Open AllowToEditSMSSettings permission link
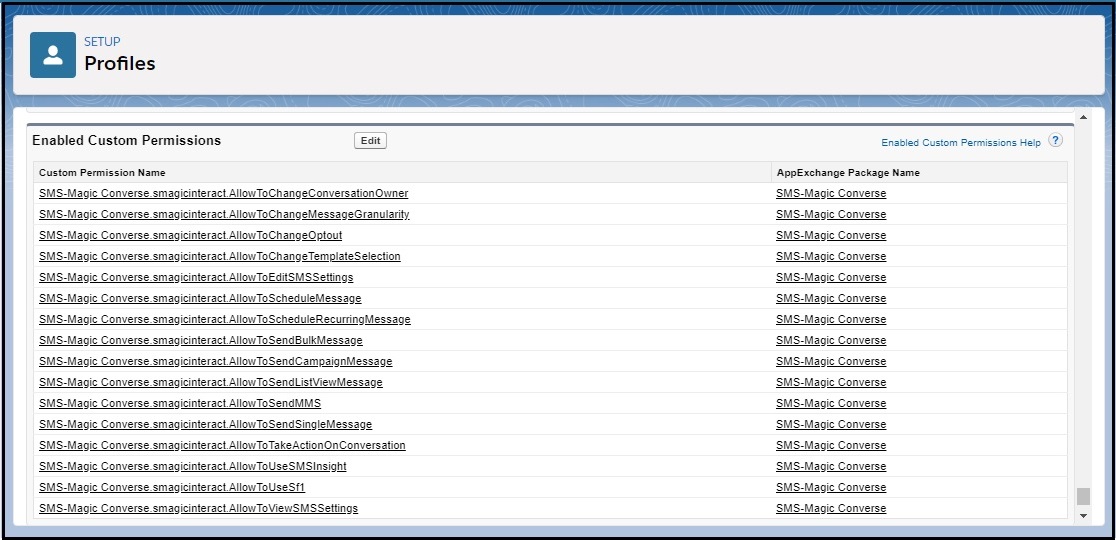This screenshot has height=540, width=1116. coord(196,277)
